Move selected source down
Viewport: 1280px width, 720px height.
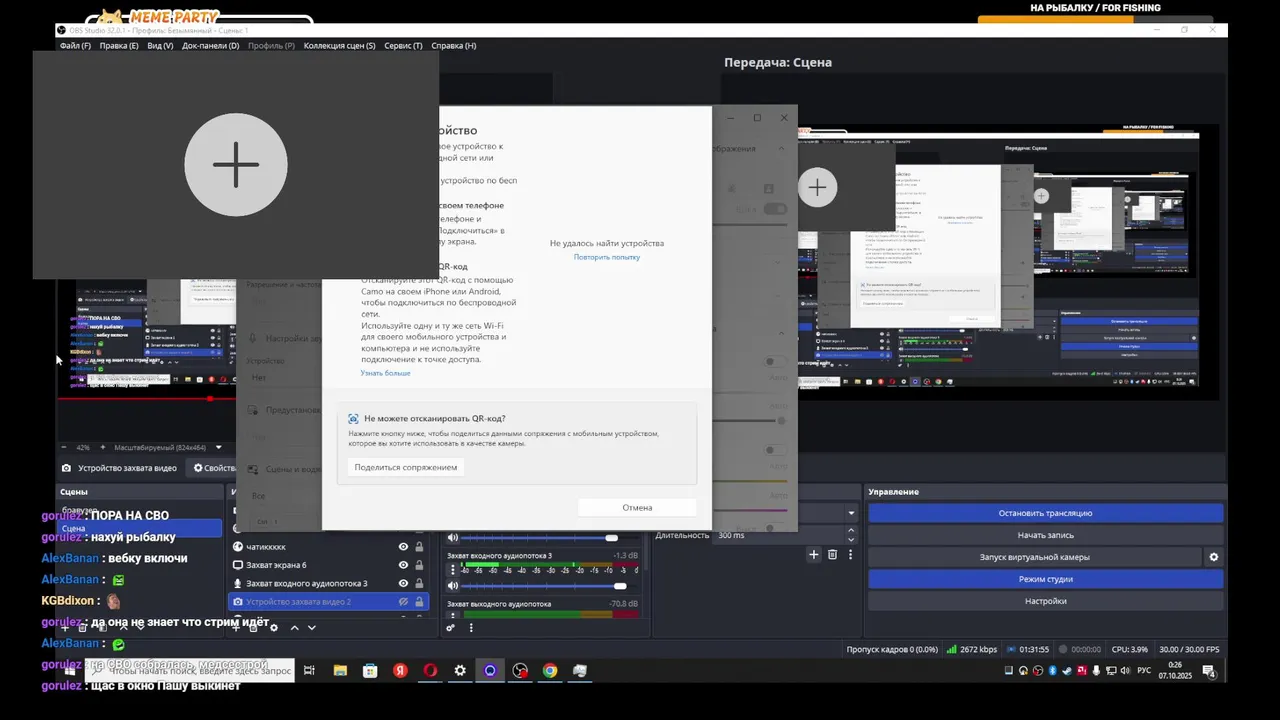click(x=312, y=628)
